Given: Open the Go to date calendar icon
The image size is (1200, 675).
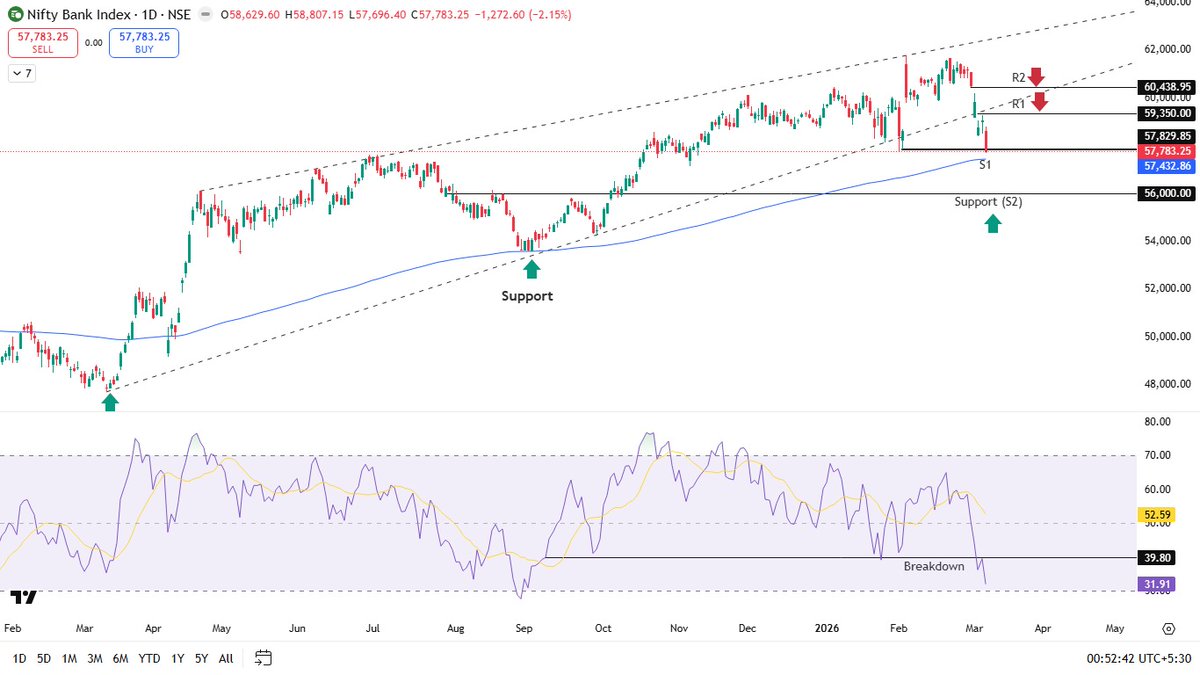Looking at the screenshot, I should point(264,658).
